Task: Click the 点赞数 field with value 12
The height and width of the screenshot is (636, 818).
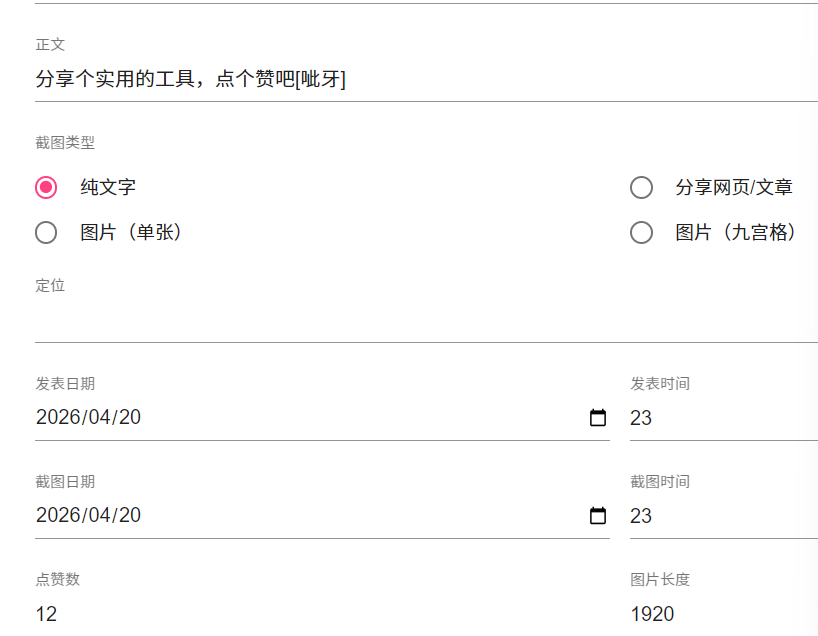Action: (x=300, y=614)
